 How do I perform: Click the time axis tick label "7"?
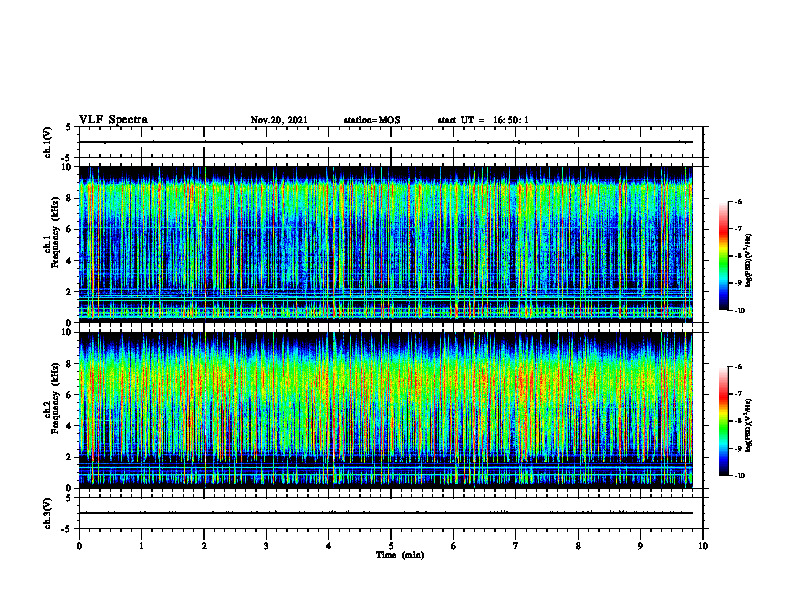pos(516,546)
